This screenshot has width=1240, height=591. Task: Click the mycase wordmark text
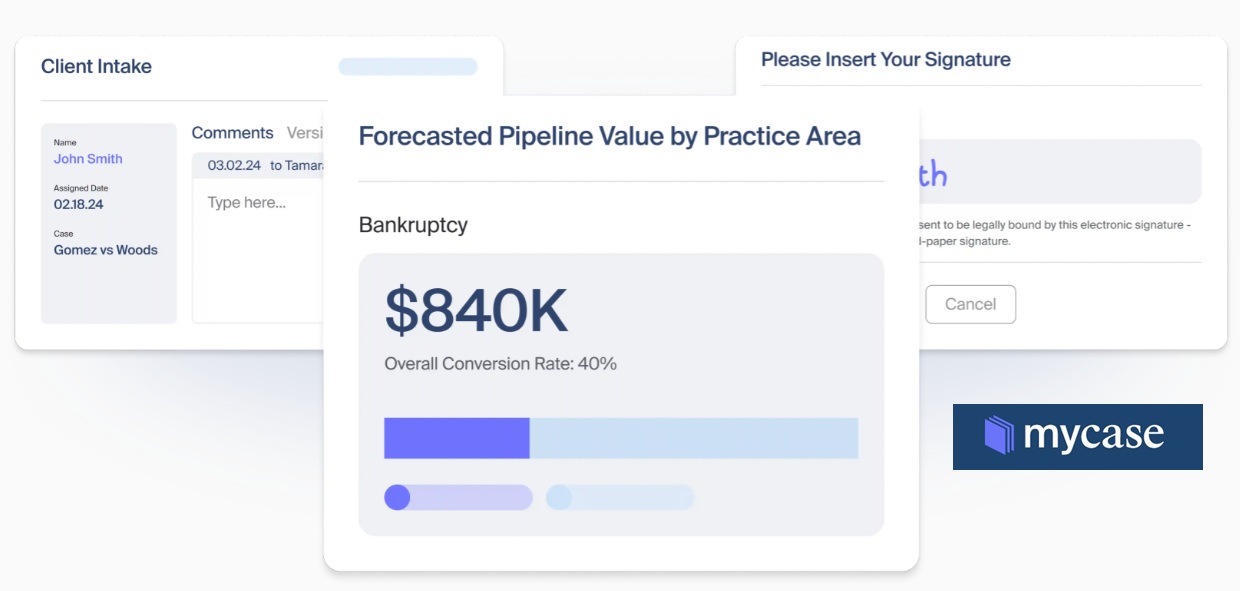(1093, 436)
